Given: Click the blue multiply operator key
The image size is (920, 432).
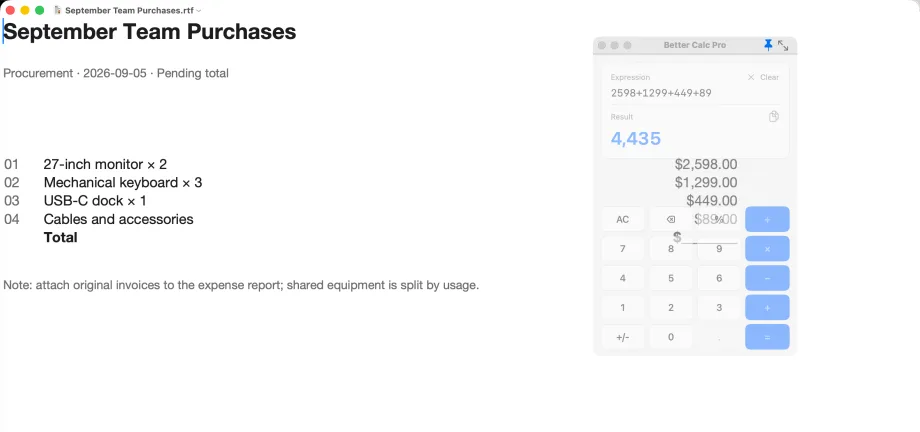Looking at the screenshot, I should coord(767,249).
